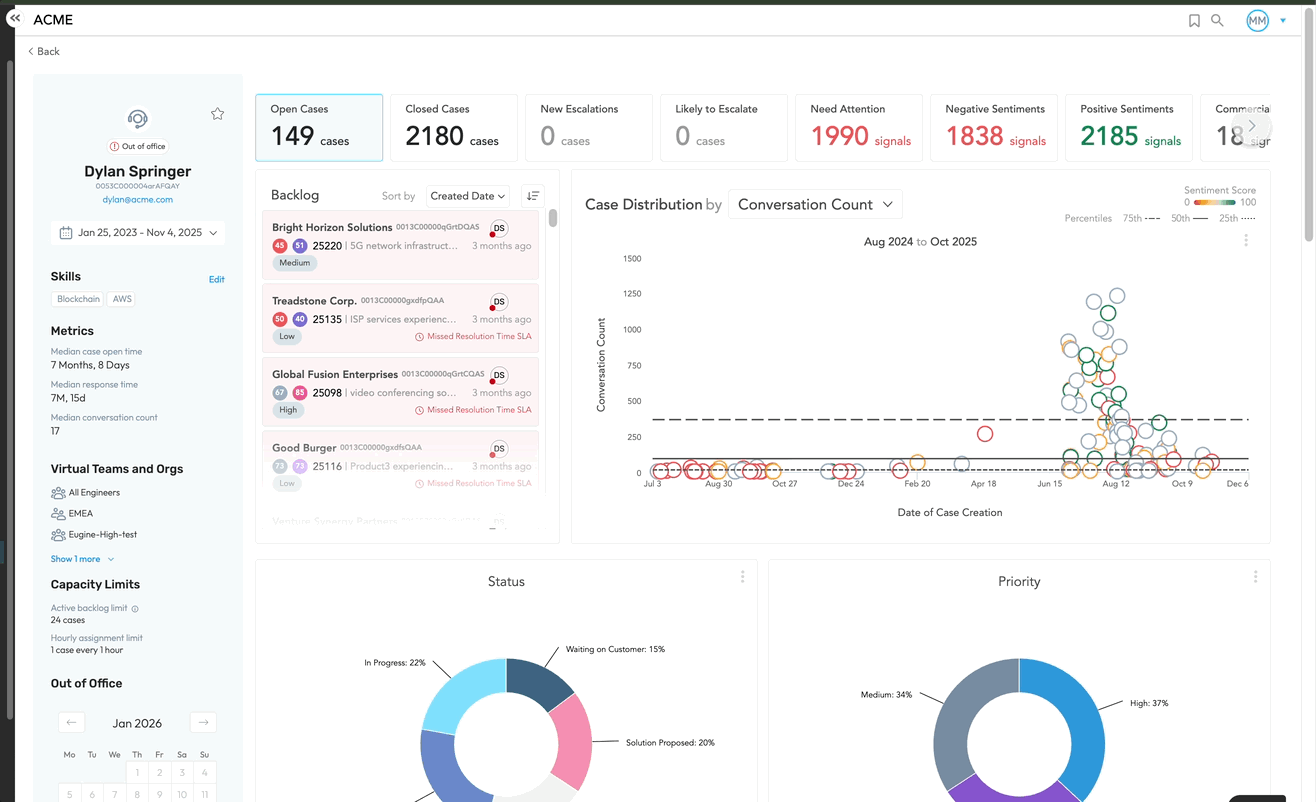Image resolution: width=1316 pixels, height=802 pixels.
Task: Open the Status chart options menu
Action: click(742, 577)
